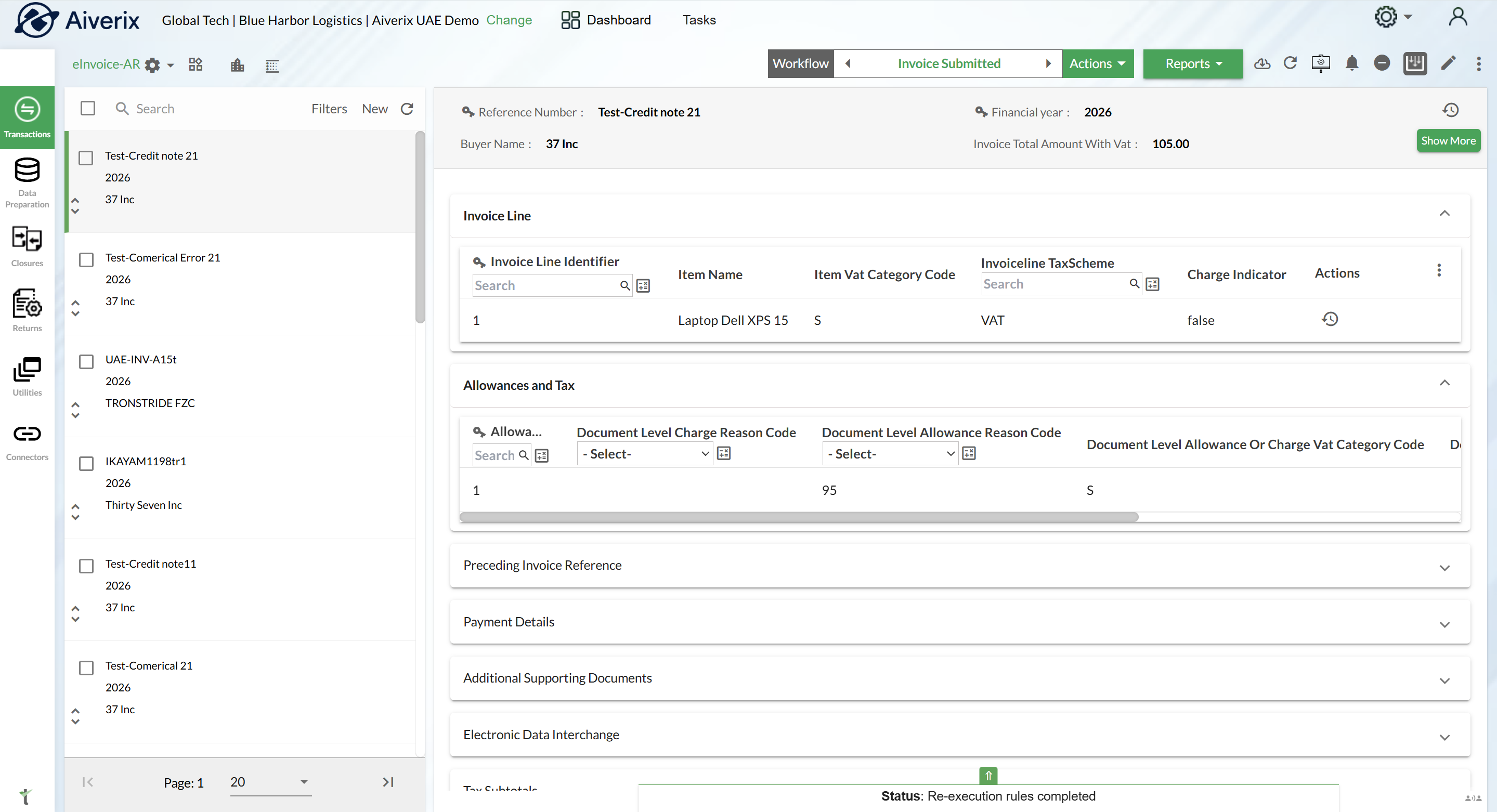This screenshot has height=812, width=1497.
Task: Check the IKAYAM1198tr1 checkbox
Action: point(86,464)
